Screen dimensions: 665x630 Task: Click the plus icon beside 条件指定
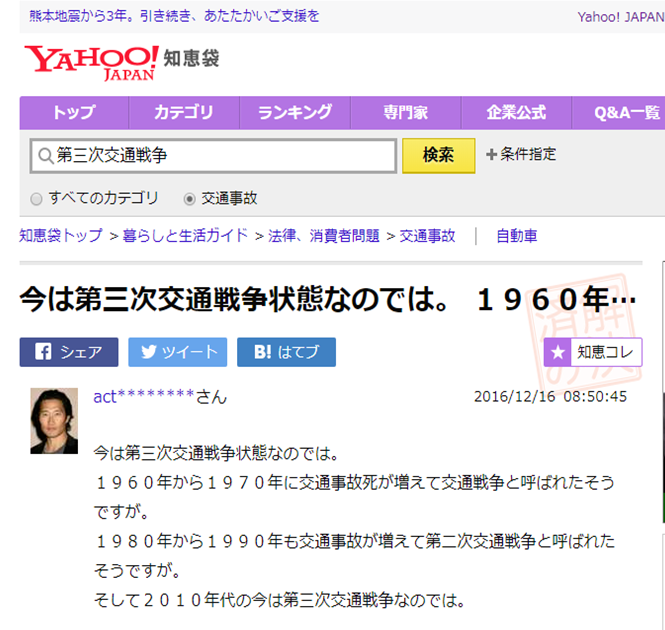tap(491, 154)
